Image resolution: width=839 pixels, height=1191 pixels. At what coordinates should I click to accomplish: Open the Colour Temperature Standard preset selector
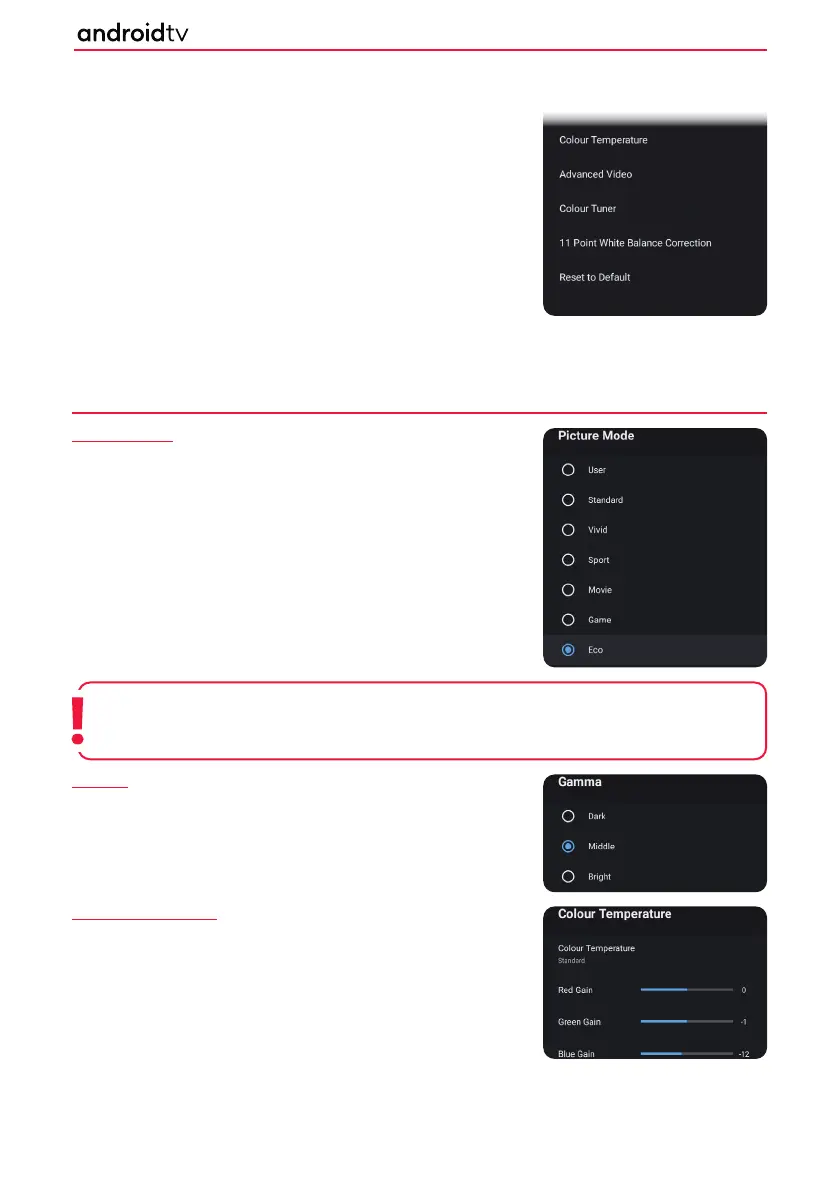click(654, 953)
